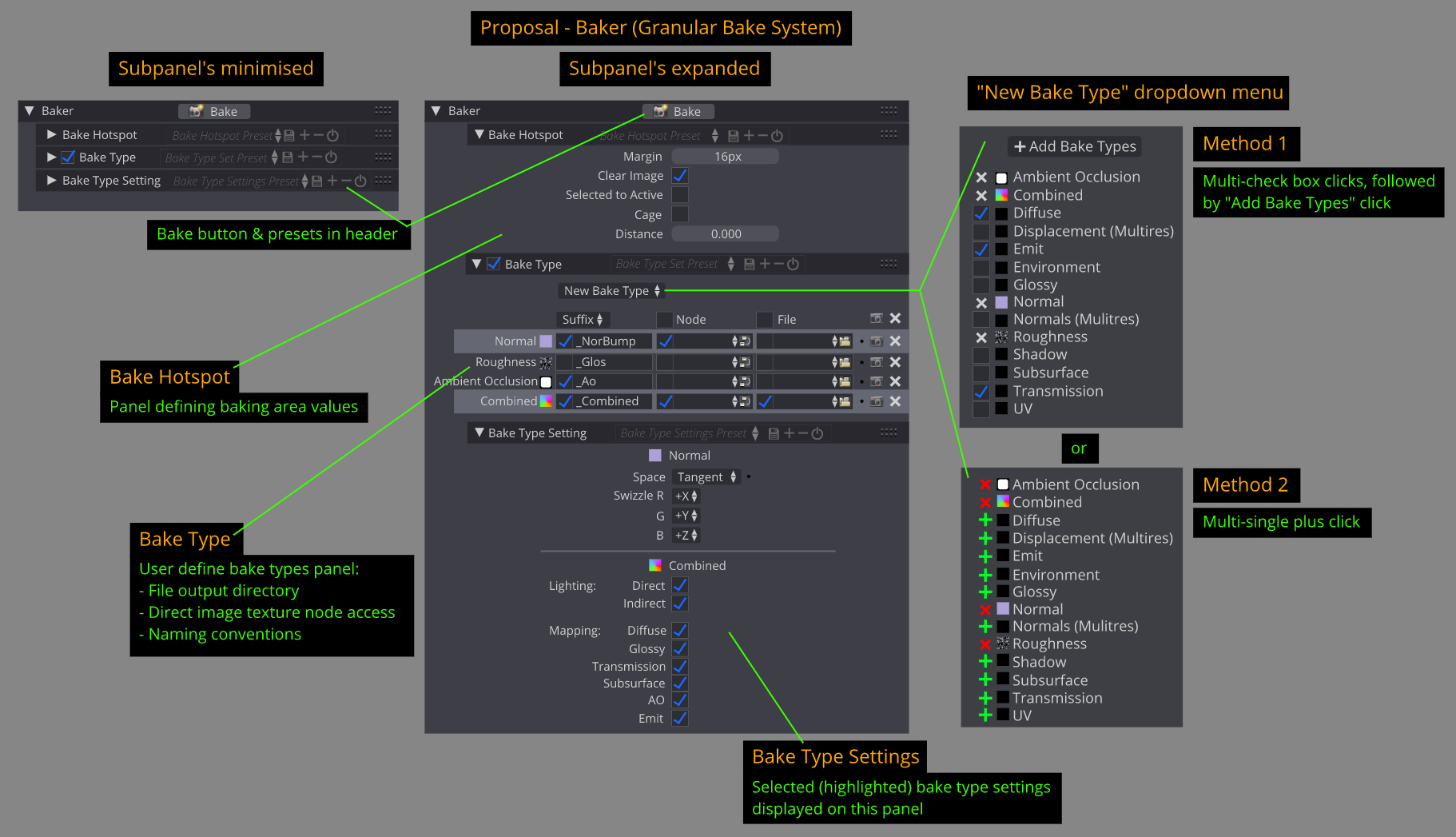Remove the Combined bake type row

(x=895, y=401)
